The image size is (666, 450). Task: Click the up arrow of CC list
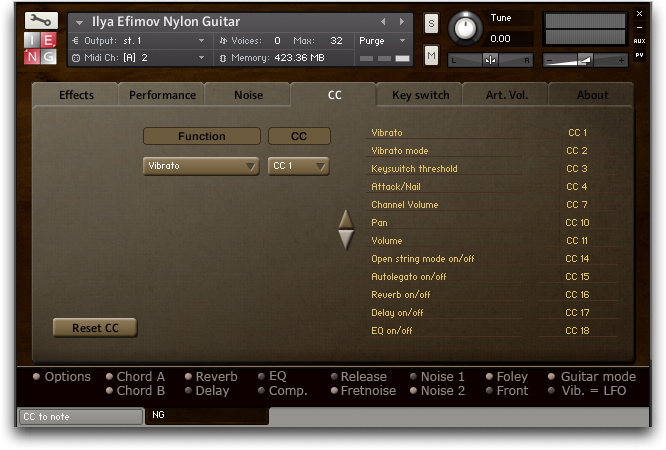click(x=346, y=219)
